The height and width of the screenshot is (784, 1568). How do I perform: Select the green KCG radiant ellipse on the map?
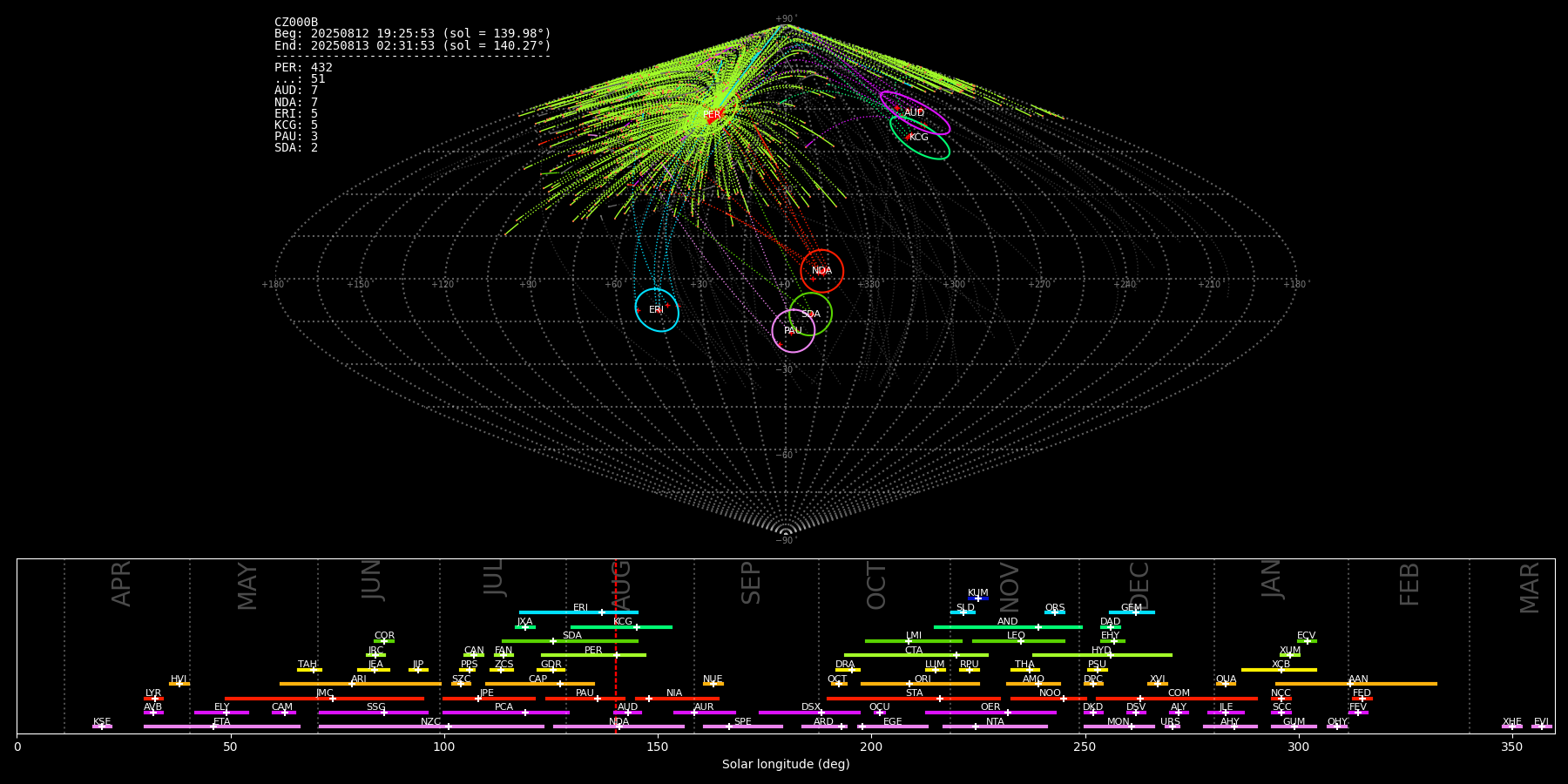920,138
